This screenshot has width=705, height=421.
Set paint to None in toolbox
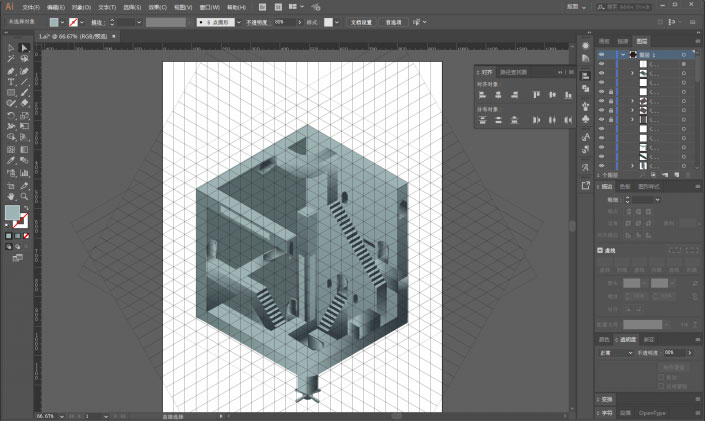pos(26,236)
